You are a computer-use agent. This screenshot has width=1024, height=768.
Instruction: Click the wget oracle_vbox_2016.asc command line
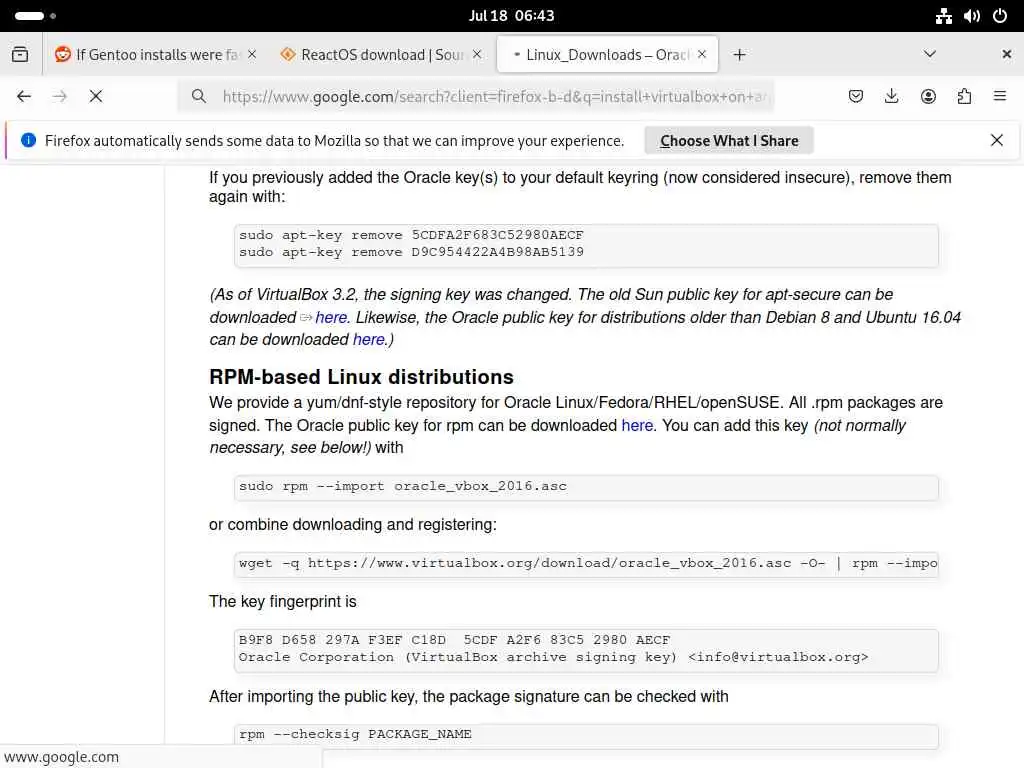(x=588, y=563)
